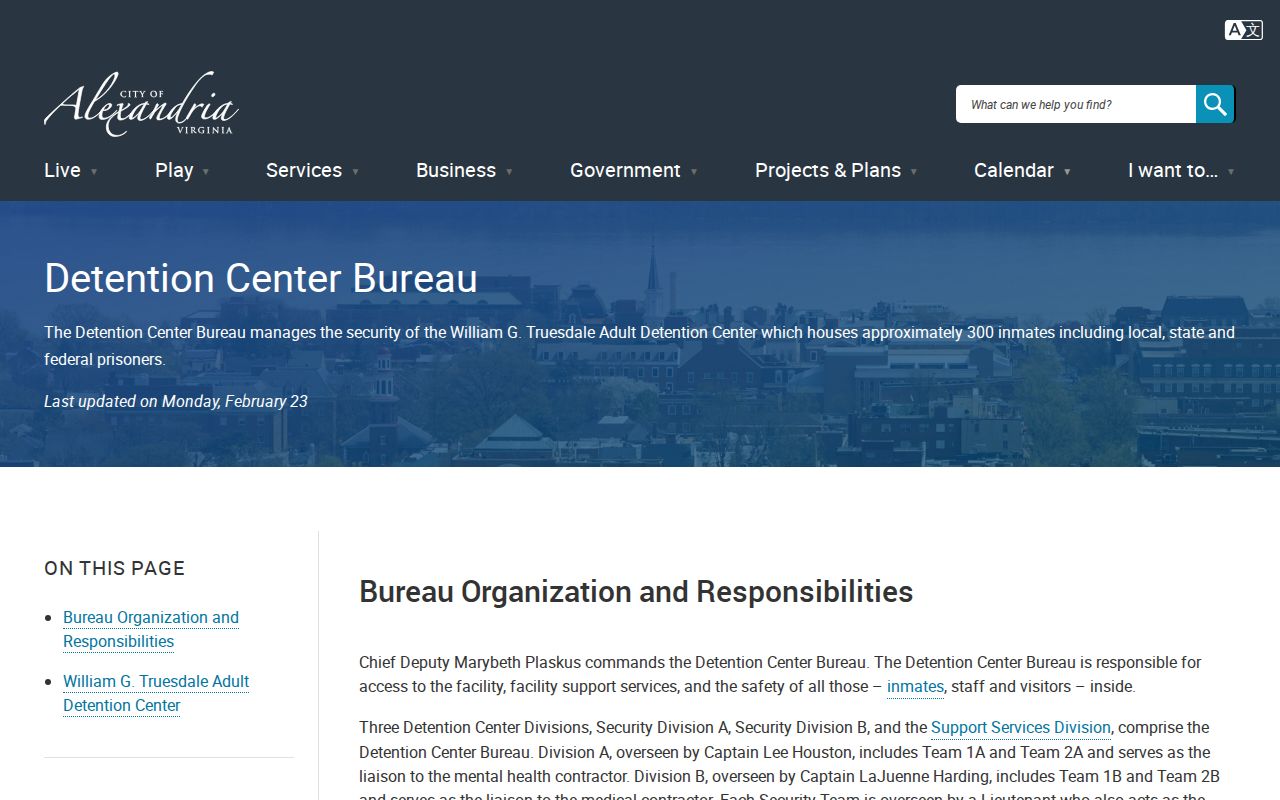Screen dimensions: 1280x800
Task: Open the Projects & Plans menu
Action: (828, 170)
